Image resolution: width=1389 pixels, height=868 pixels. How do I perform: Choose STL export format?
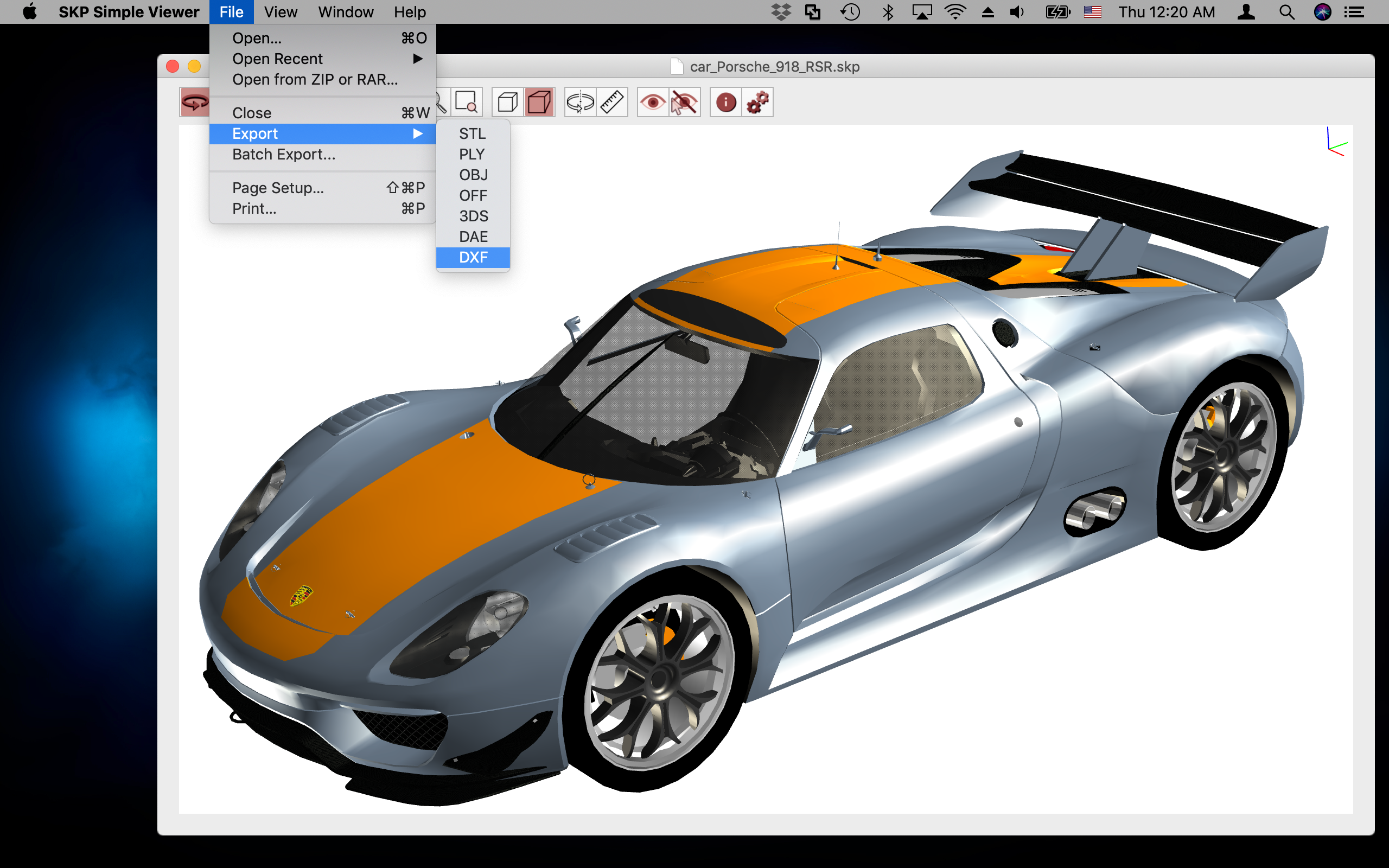473,134
